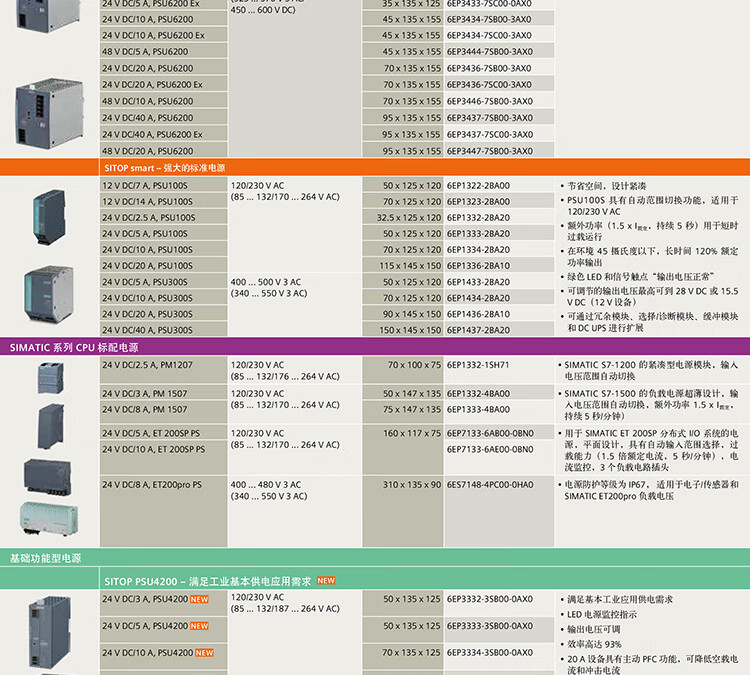This screenshot has height=675, width=750.
Task: Click NEW badge beside 24 V DC/5 A PSU4200
Action: pos(199,626)
